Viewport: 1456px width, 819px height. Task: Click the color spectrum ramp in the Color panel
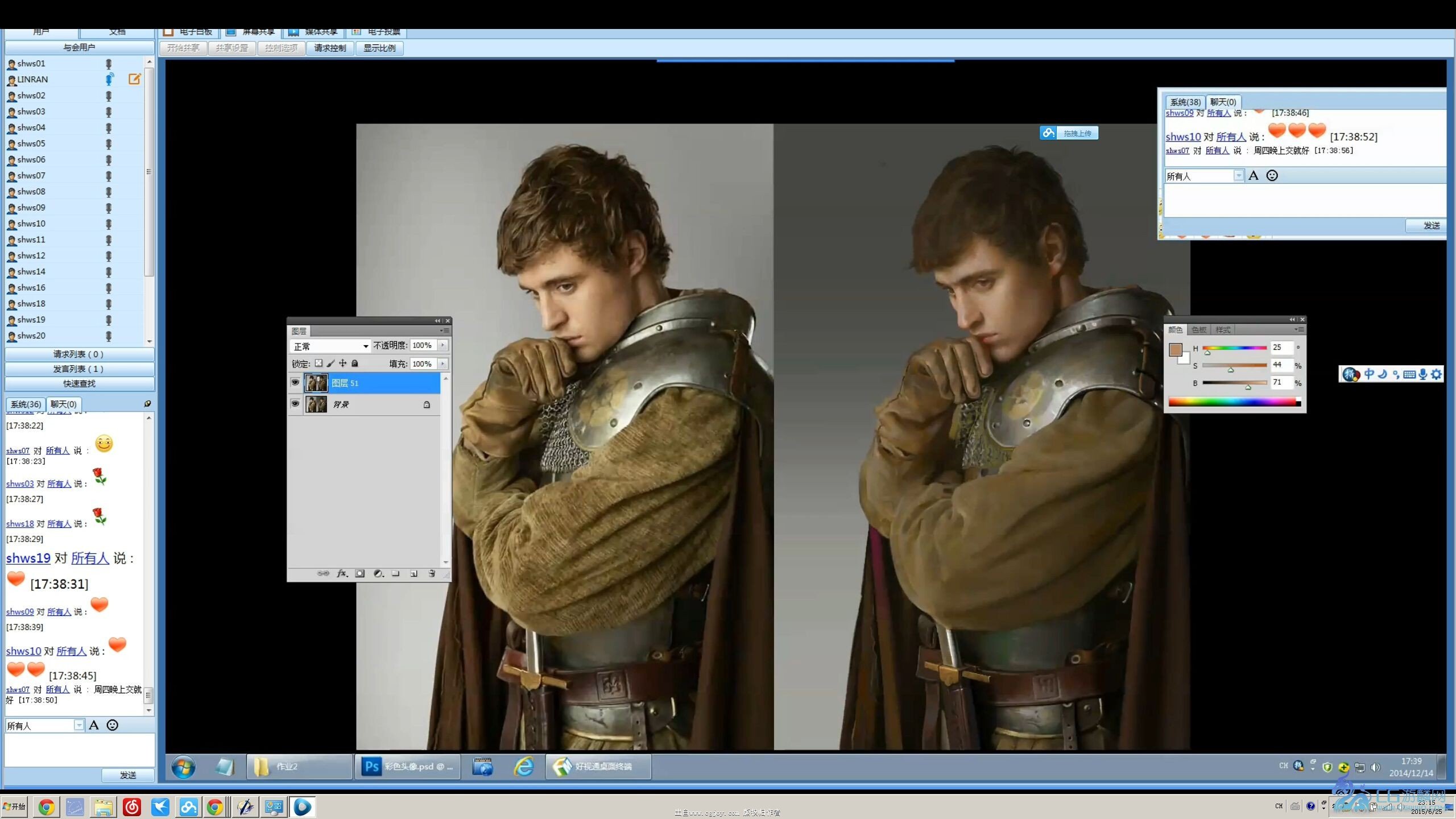(1234, 402)
